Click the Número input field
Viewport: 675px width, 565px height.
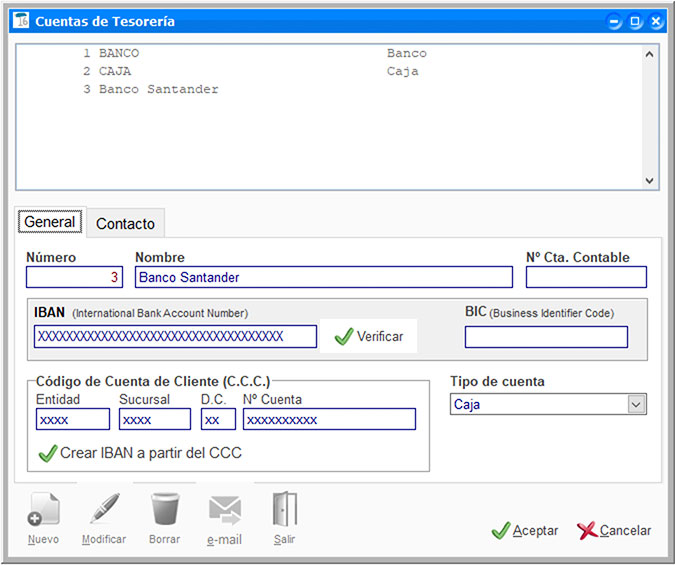point(74,277)
